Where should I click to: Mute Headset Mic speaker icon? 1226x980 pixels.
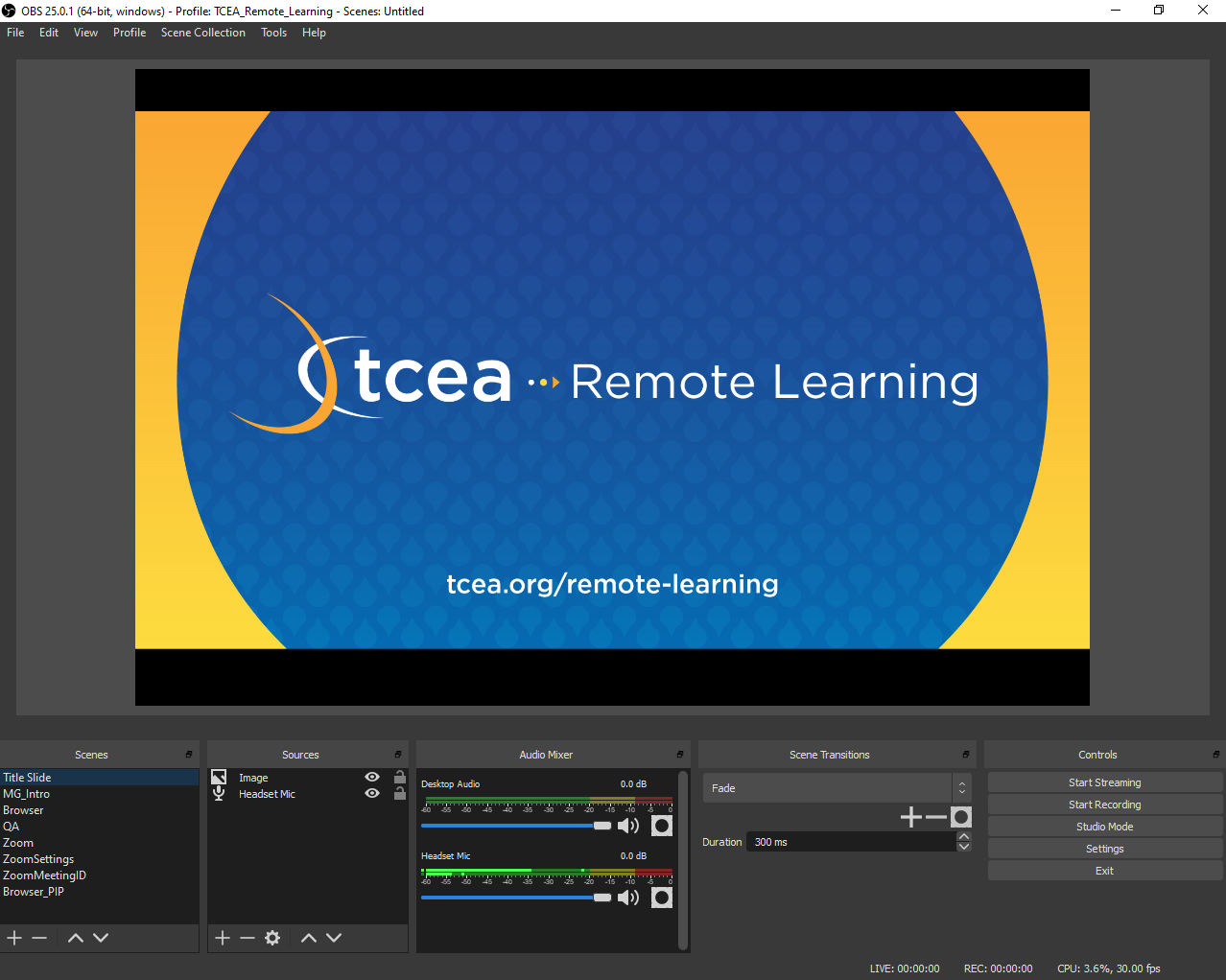pos(628,898)
